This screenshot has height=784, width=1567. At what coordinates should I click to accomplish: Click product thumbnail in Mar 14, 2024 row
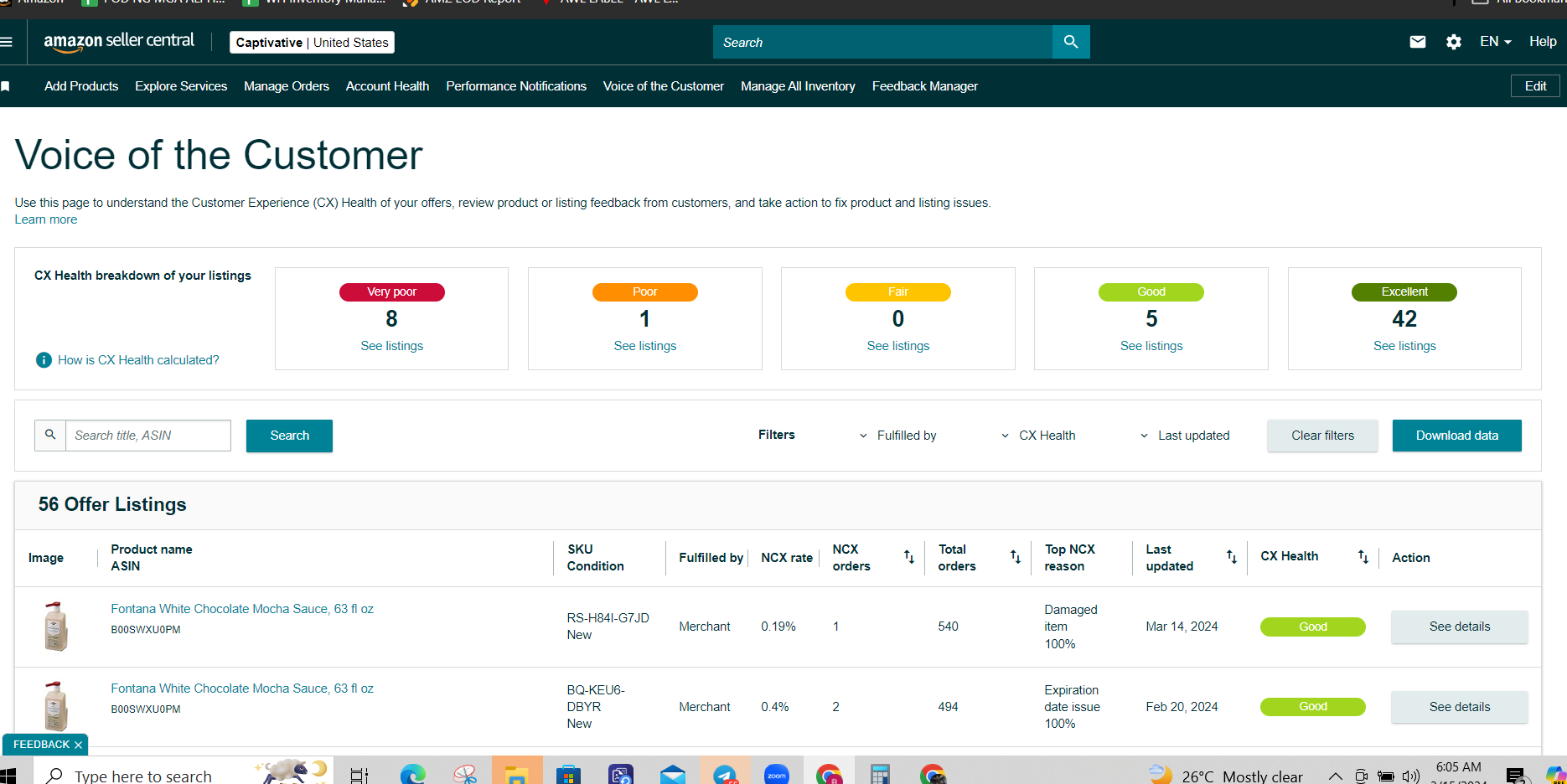[x=55, y=627]
